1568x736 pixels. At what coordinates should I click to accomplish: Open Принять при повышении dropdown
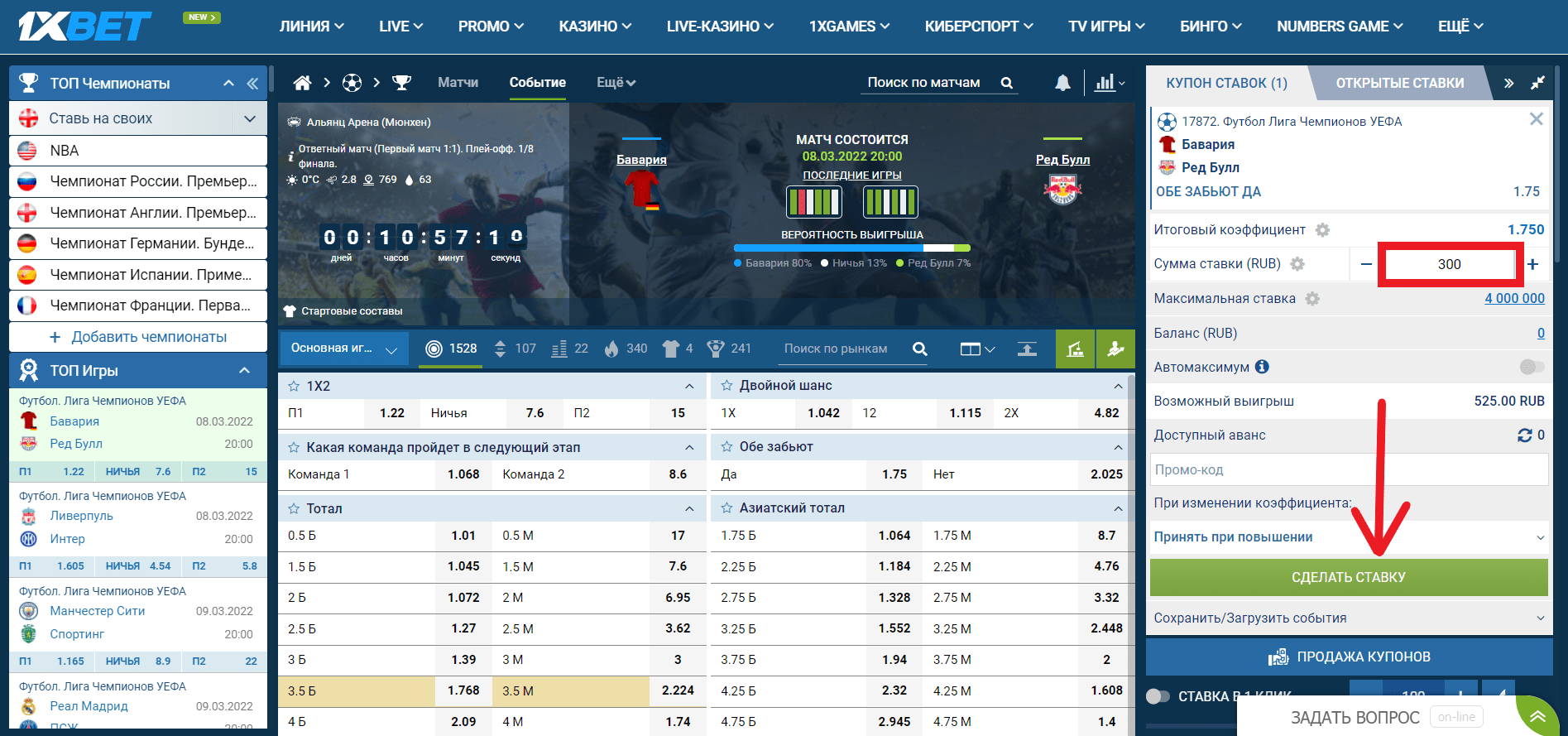coord(1349,537)
